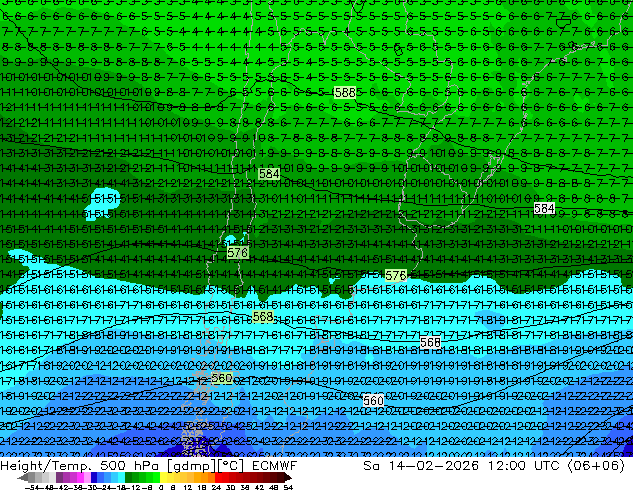The height and width of the screenshot is (490, 634).
Task: Select the dark blue legend swatch
Action: click(x=94, y=477)
